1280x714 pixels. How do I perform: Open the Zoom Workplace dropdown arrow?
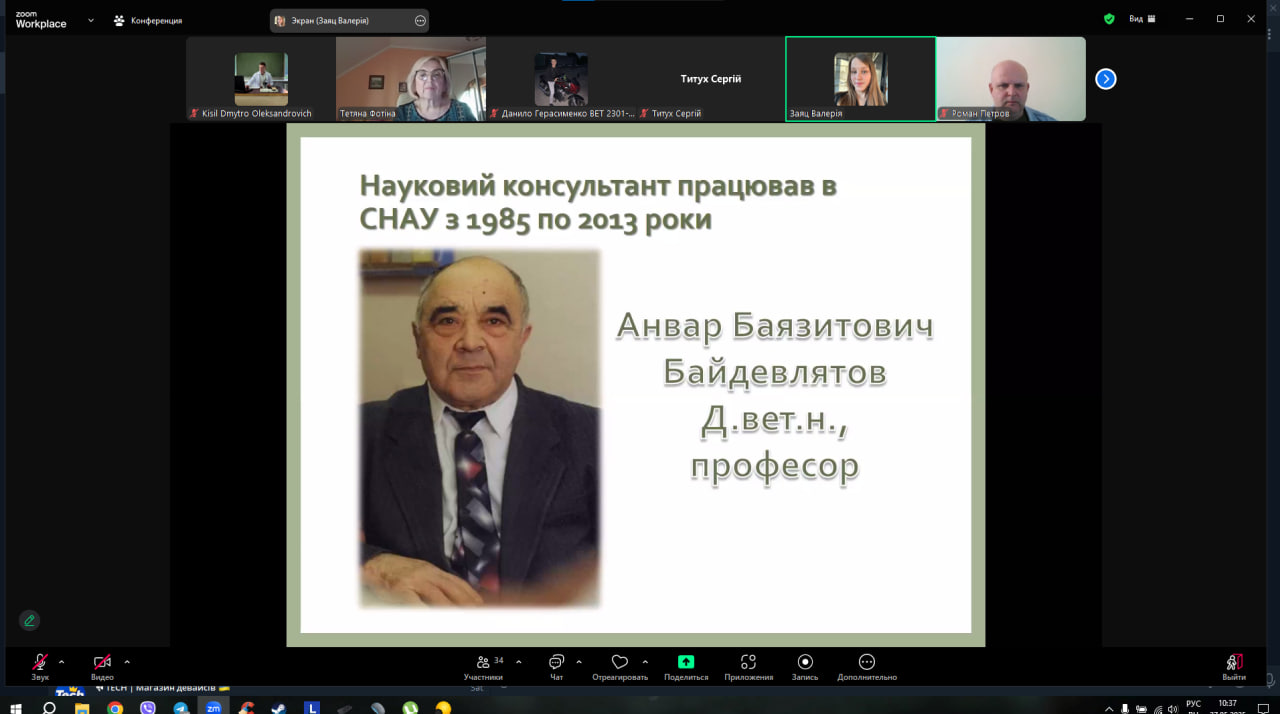pyautogui.click(x=91, y=20)
